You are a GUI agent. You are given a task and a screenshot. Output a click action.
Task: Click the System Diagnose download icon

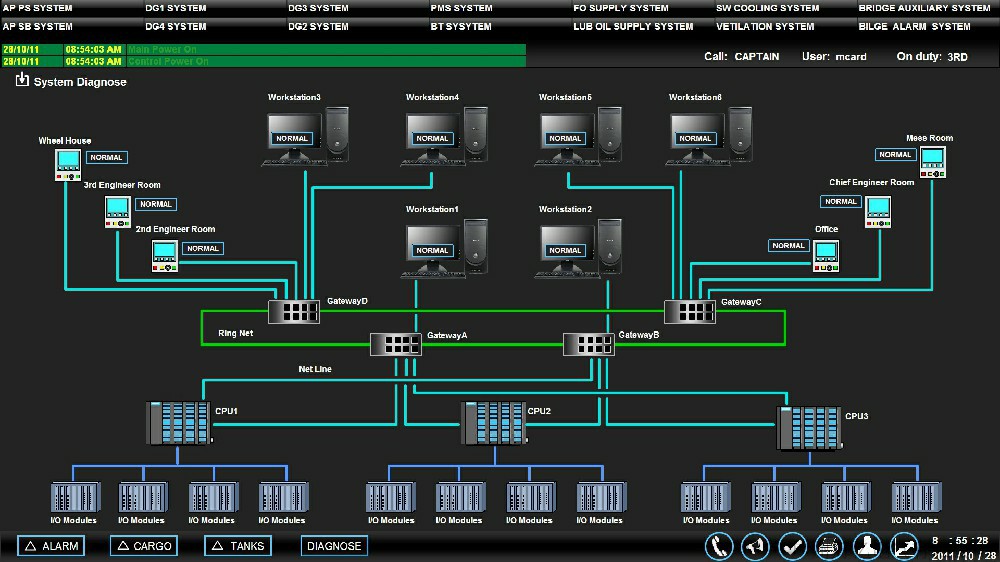click(x=22, y=81)
